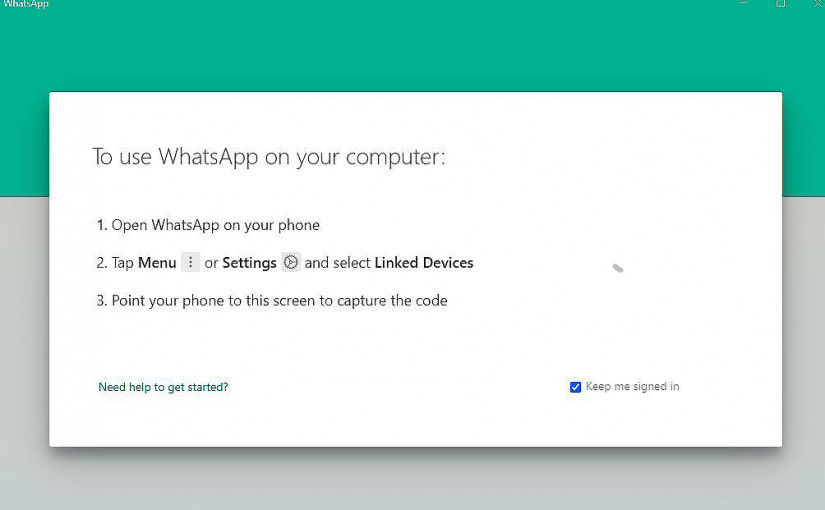Click the step number "1." in the list
This screenshot has height=510, width=825.
pos(102,225)
